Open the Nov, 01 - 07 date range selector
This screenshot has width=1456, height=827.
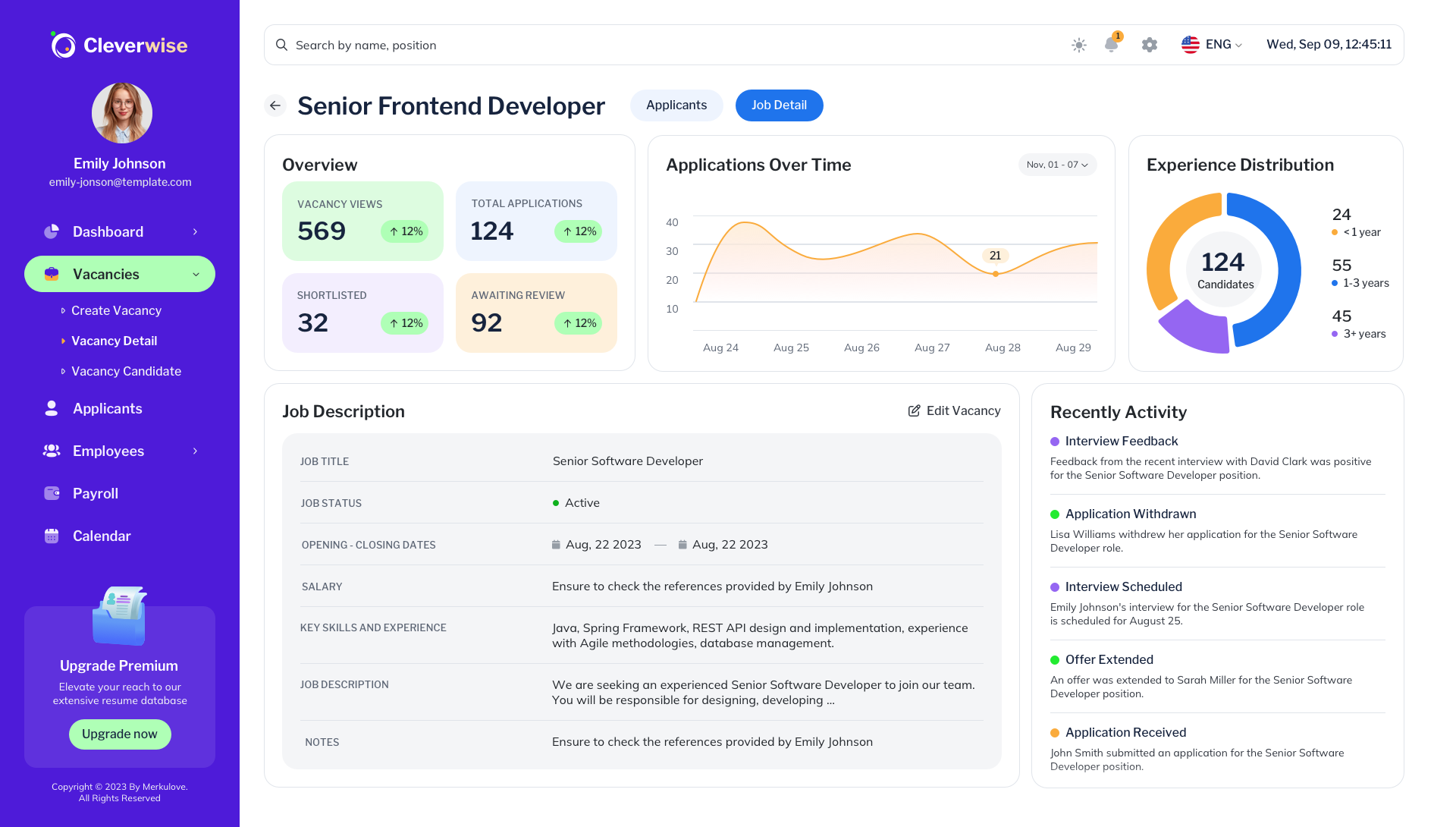[1056, 164]
